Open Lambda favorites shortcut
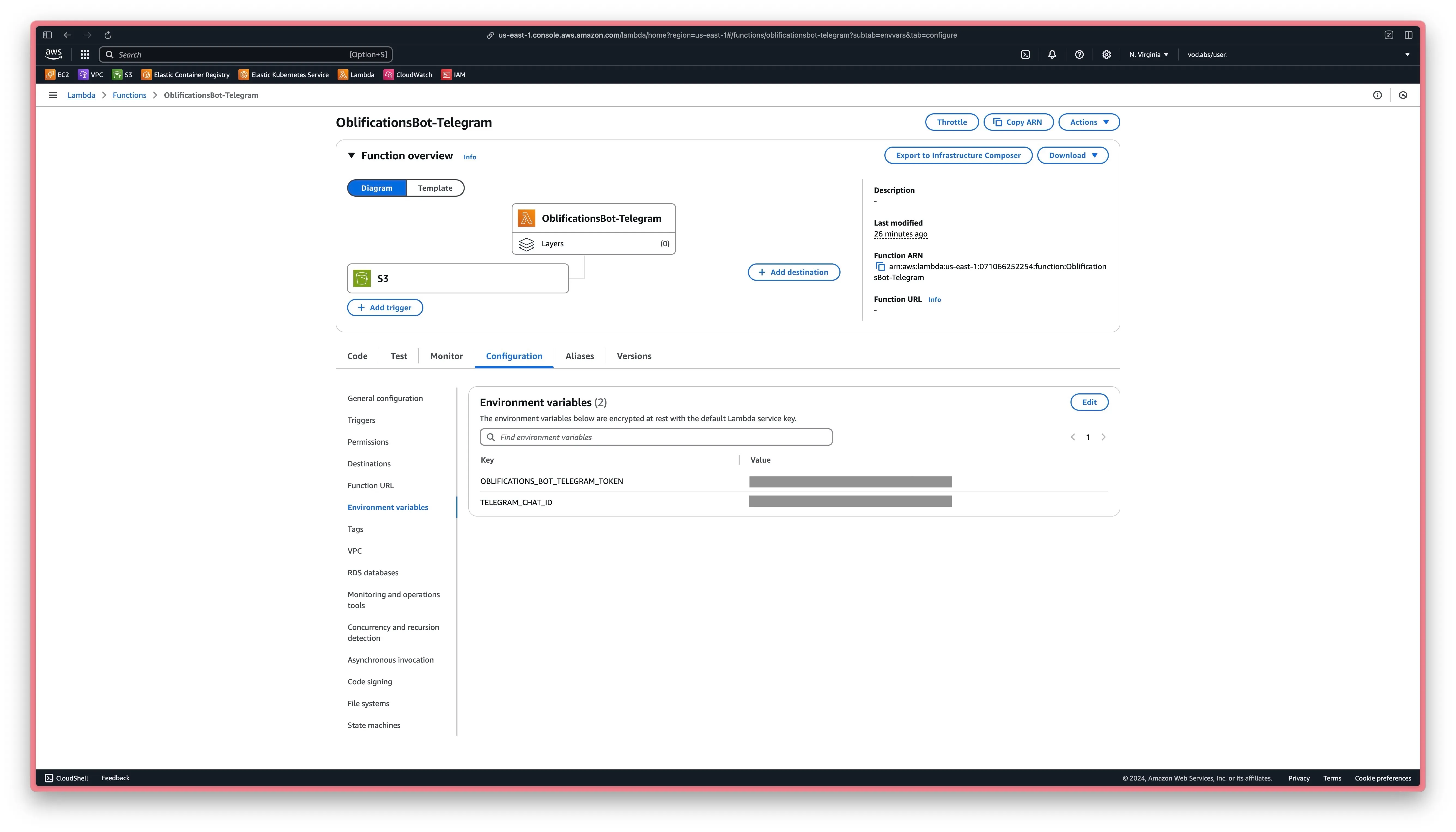Viewport: 1456px width, 832px height. [356, 74]
